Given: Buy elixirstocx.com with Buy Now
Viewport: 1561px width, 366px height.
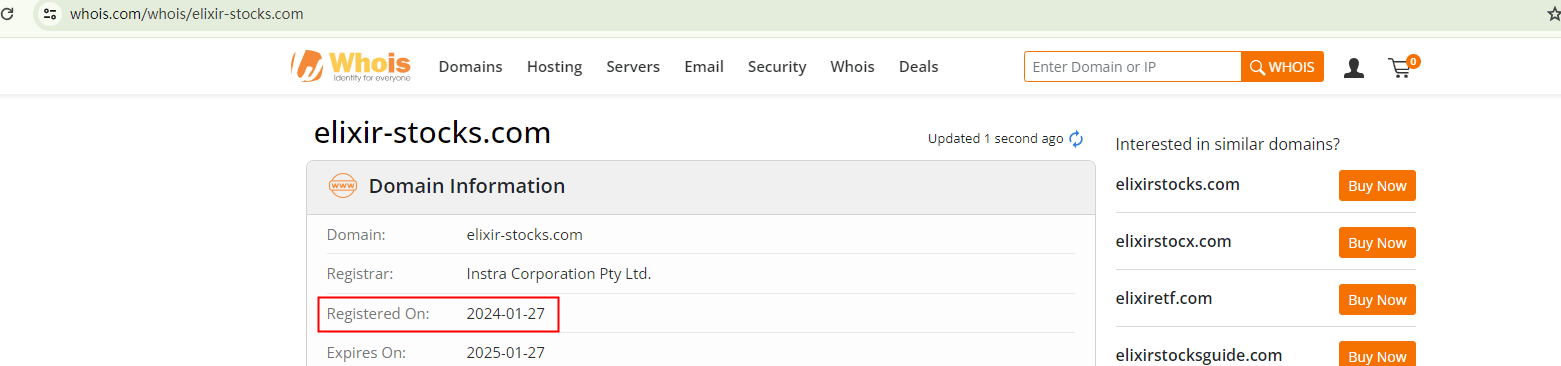Looking at the screenshot, I should [1377, 243].
